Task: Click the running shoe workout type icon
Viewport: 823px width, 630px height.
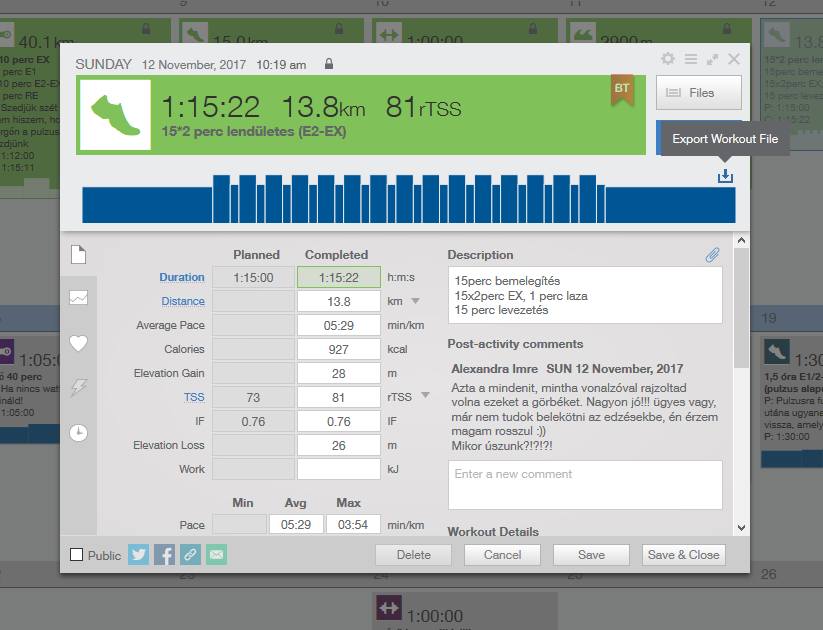Action: pos(115,115)
